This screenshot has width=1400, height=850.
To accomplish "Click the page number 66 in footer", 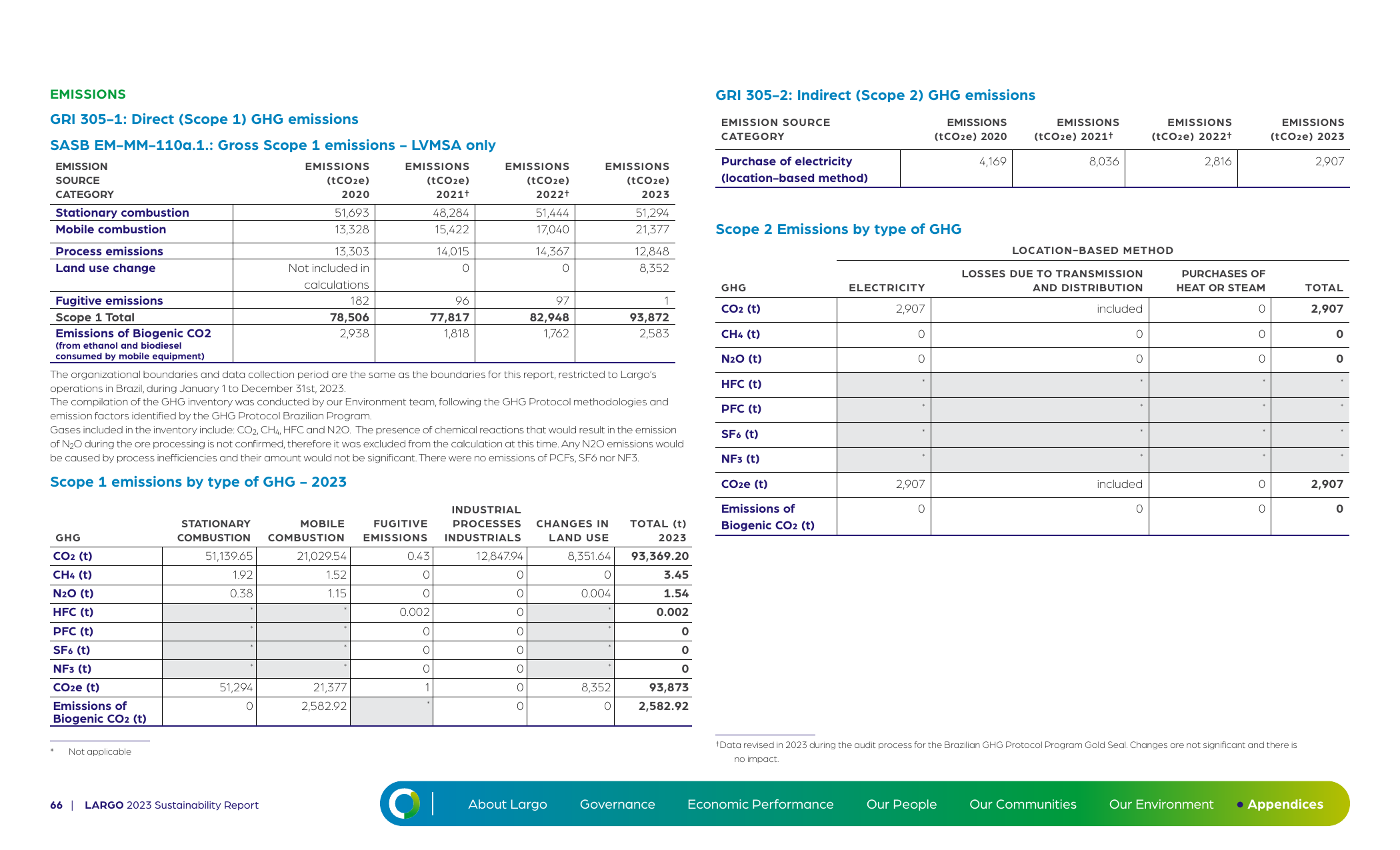I will (56, 805).
